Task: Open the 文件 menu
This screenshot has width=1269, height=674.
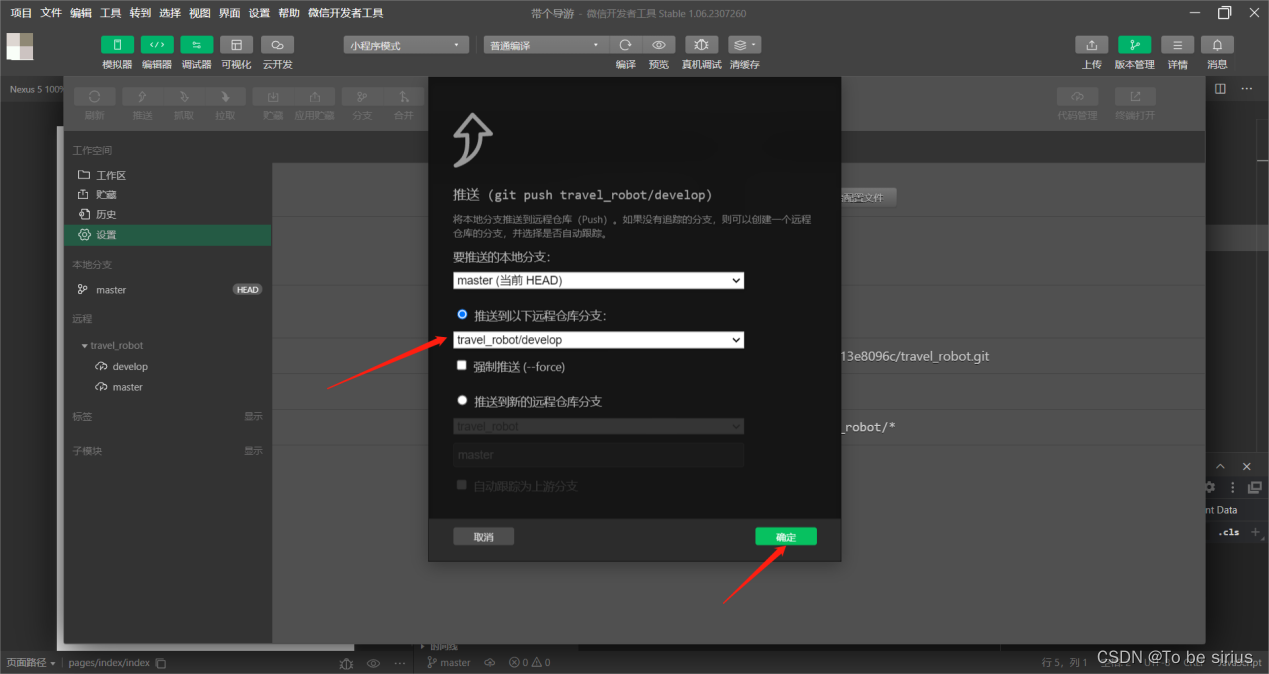Action: [x=51, y=13]
